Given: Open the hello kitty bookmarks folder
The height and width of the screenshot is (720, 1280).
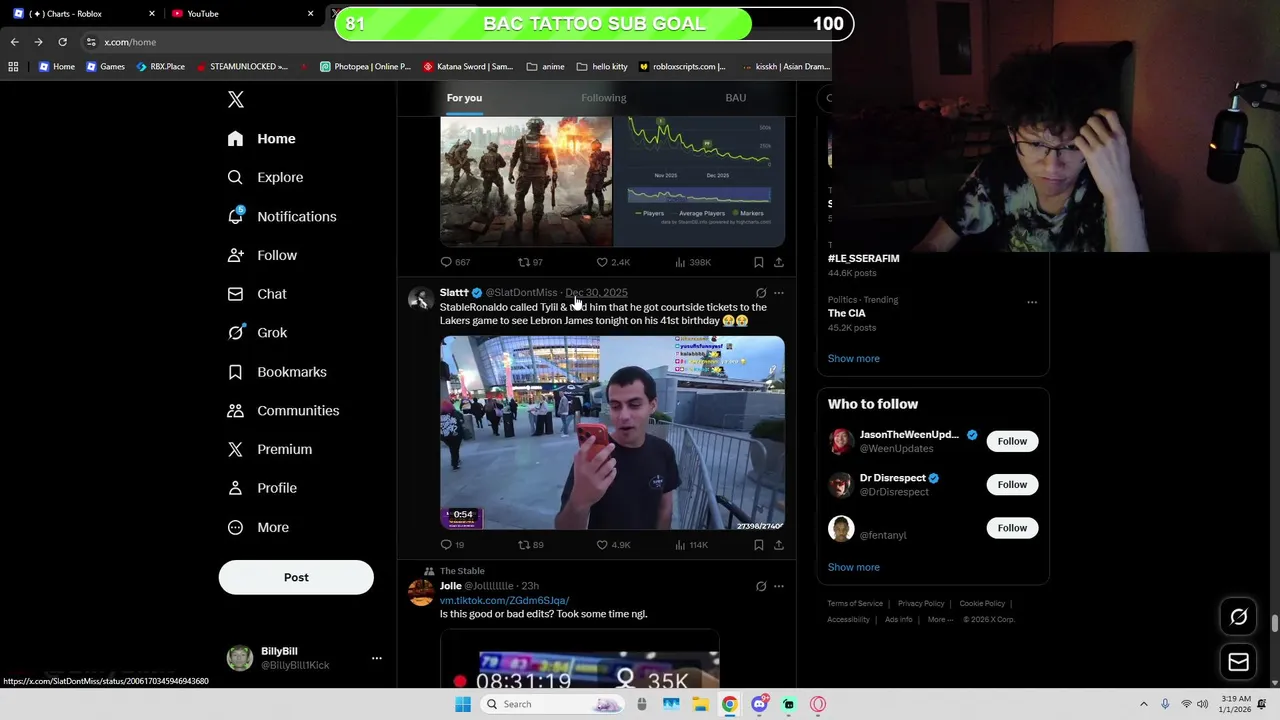Looking at the screenshot, I should tap(602, 66).
